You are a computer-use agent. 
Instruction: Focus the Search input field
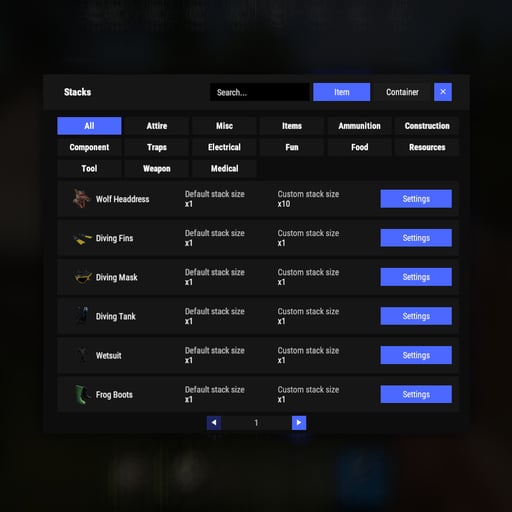point(259,92)
